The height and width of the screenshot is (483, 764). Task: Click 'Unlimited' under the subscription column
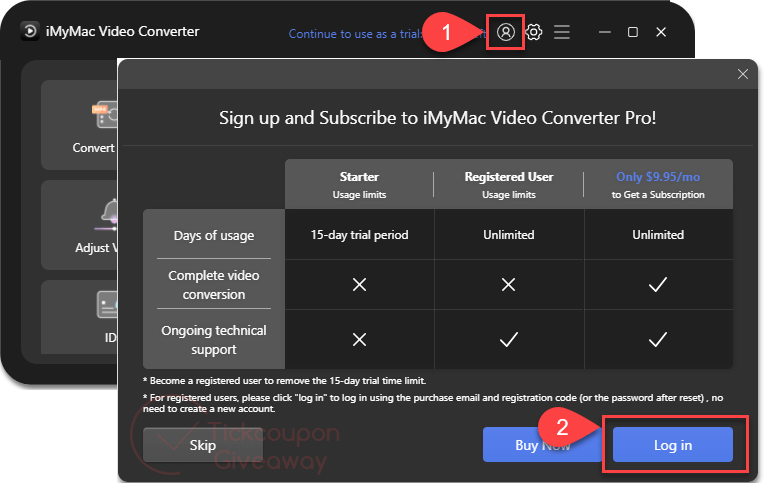tap(658, 235)
